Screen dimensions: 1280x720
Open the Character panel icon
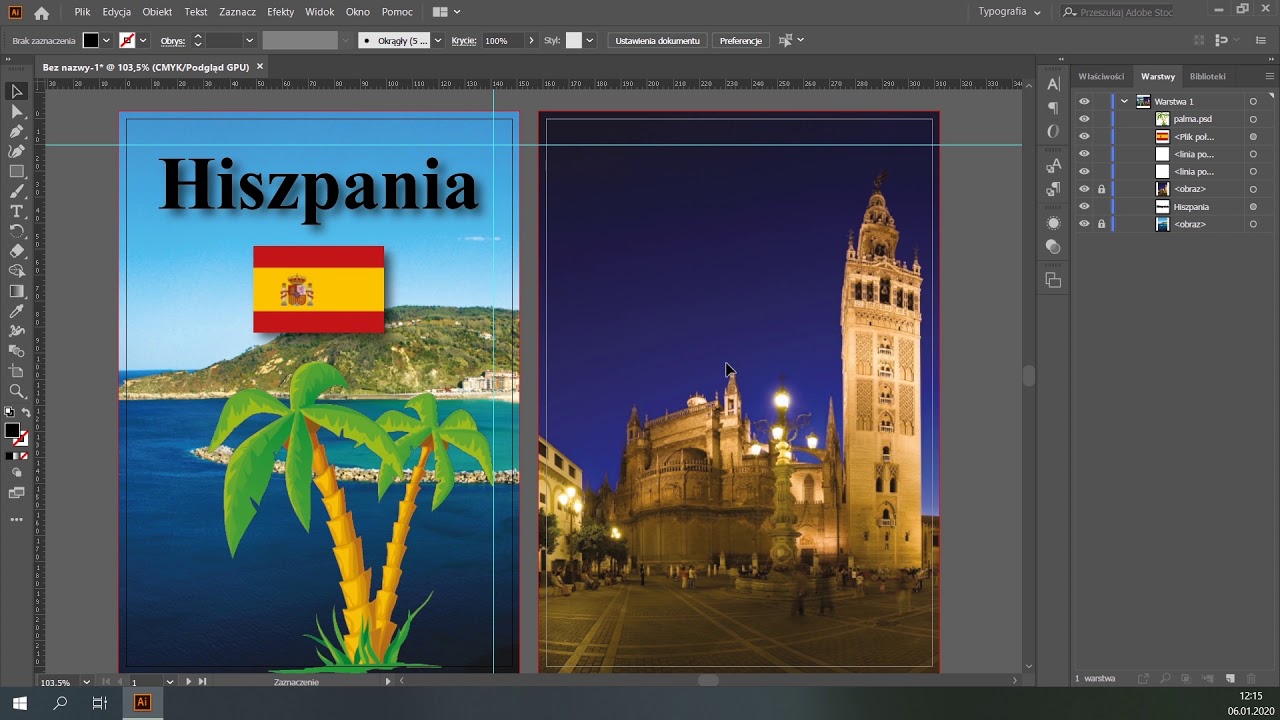click(1053, 84)
